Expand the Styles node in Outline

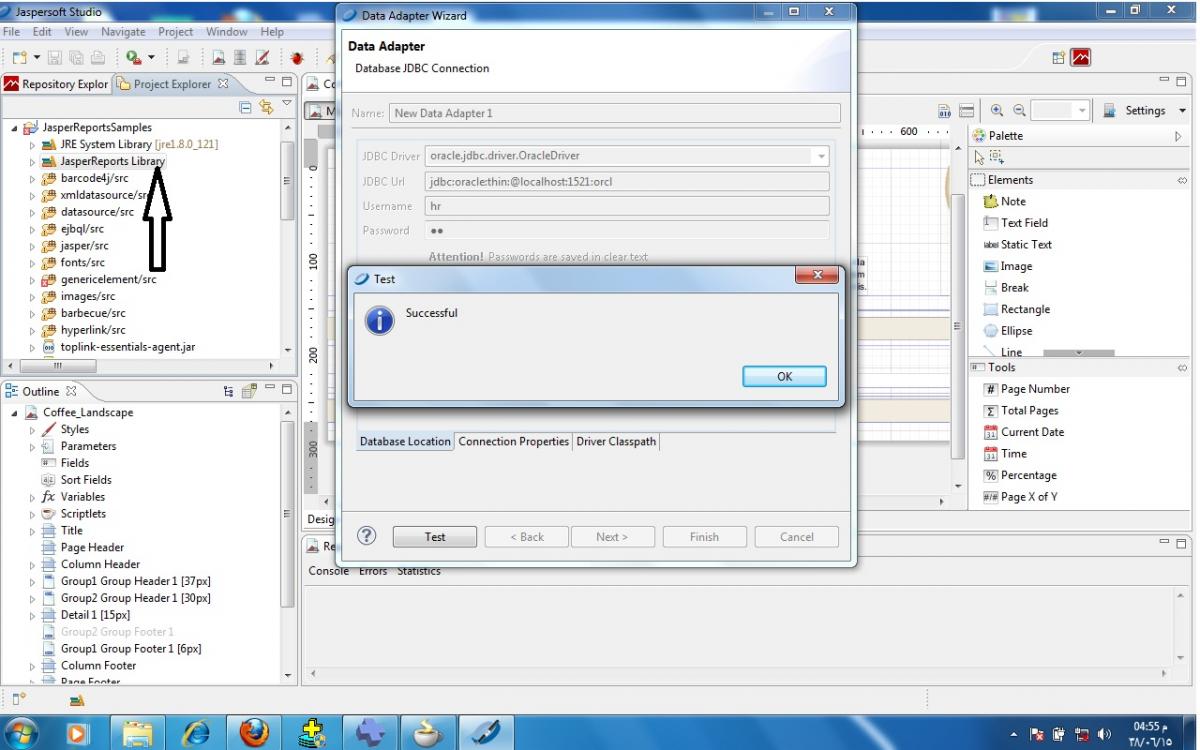(32, 430)
